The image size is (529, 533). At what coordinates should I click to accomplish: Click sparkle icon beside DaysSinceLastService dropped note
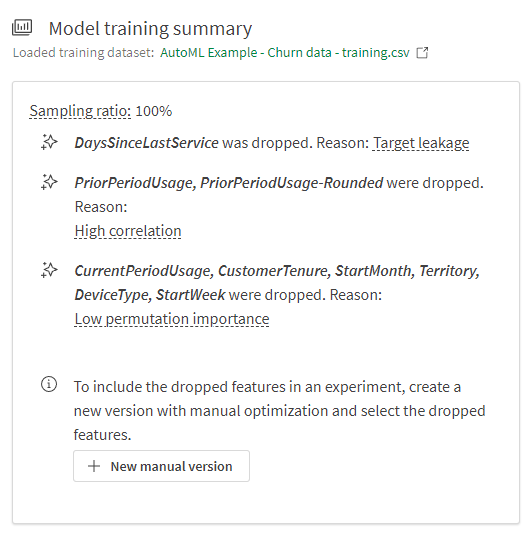point(49,142)
